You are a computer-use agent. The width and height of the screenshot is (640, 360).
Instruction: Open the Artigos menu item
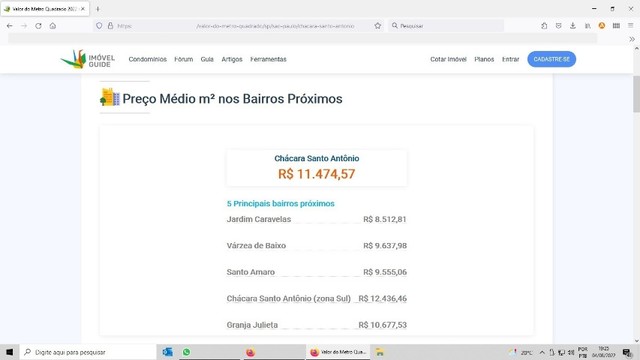[x=232, y=59]
